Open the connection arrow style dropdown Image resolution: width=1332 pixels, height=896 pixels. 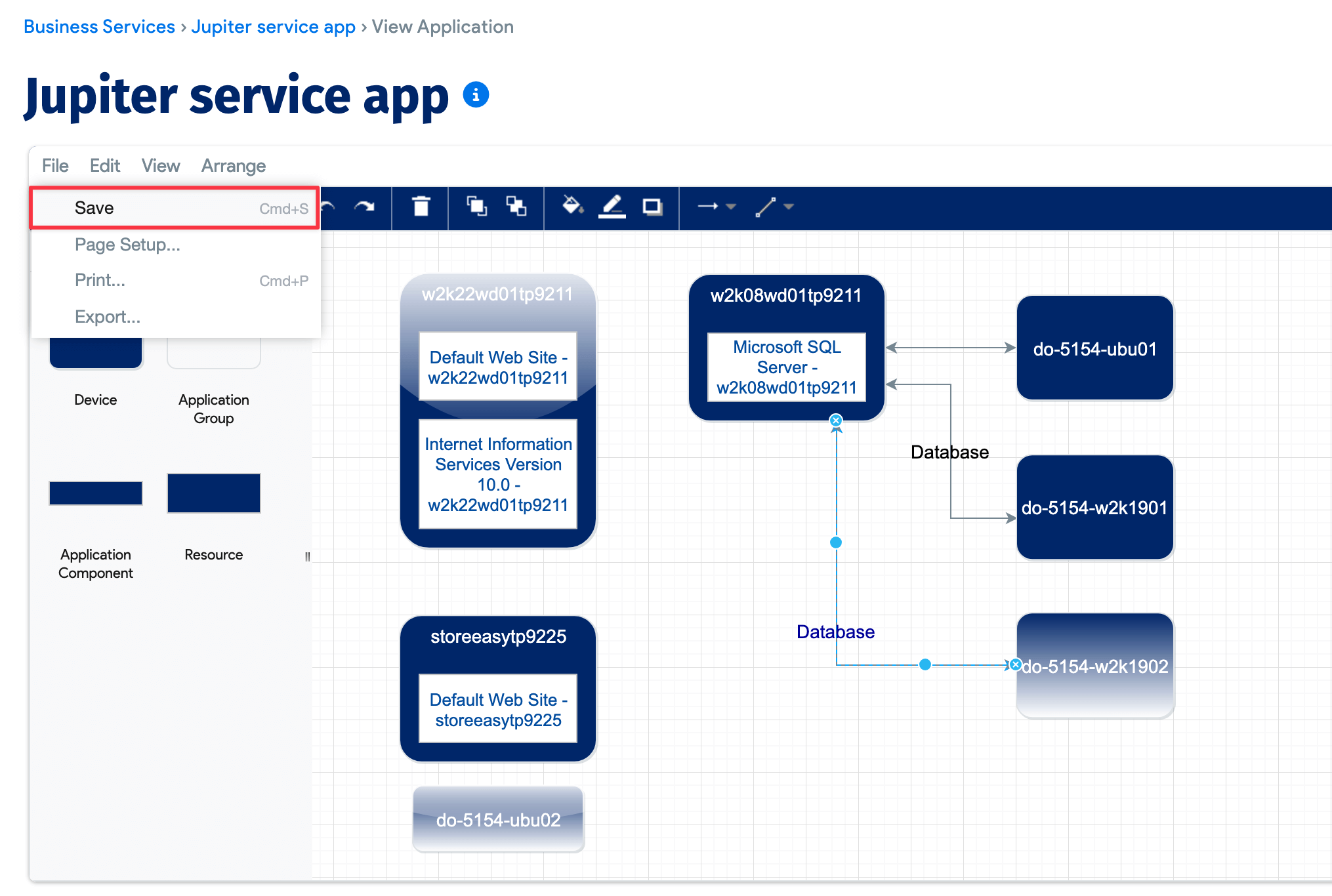[716, 207]
